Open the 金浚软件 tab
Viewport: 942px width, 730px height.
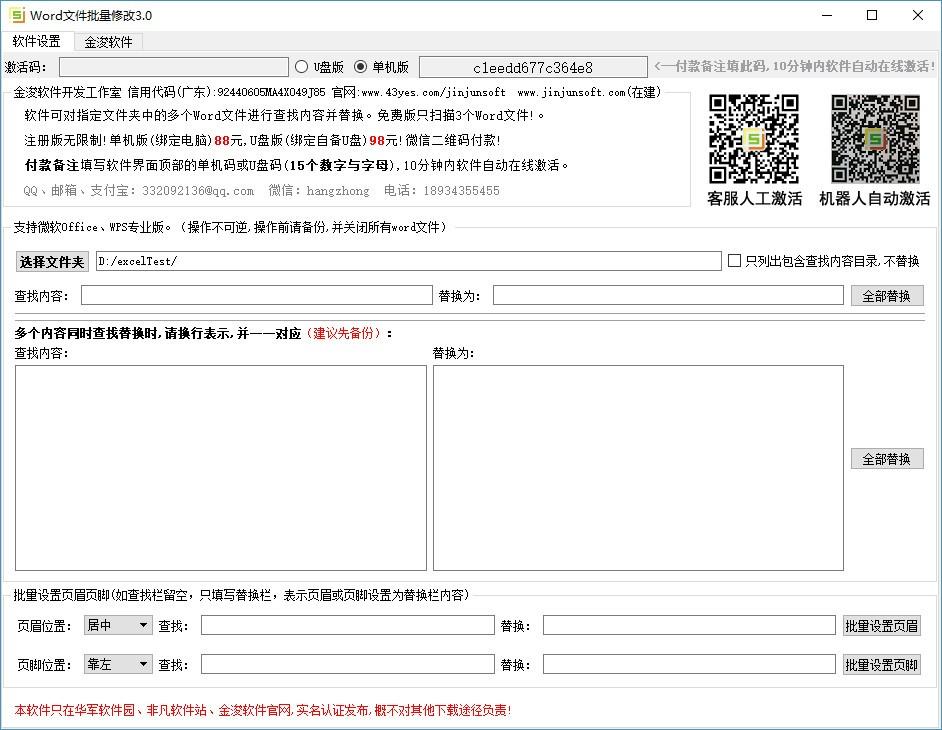(x=108, y=42)
